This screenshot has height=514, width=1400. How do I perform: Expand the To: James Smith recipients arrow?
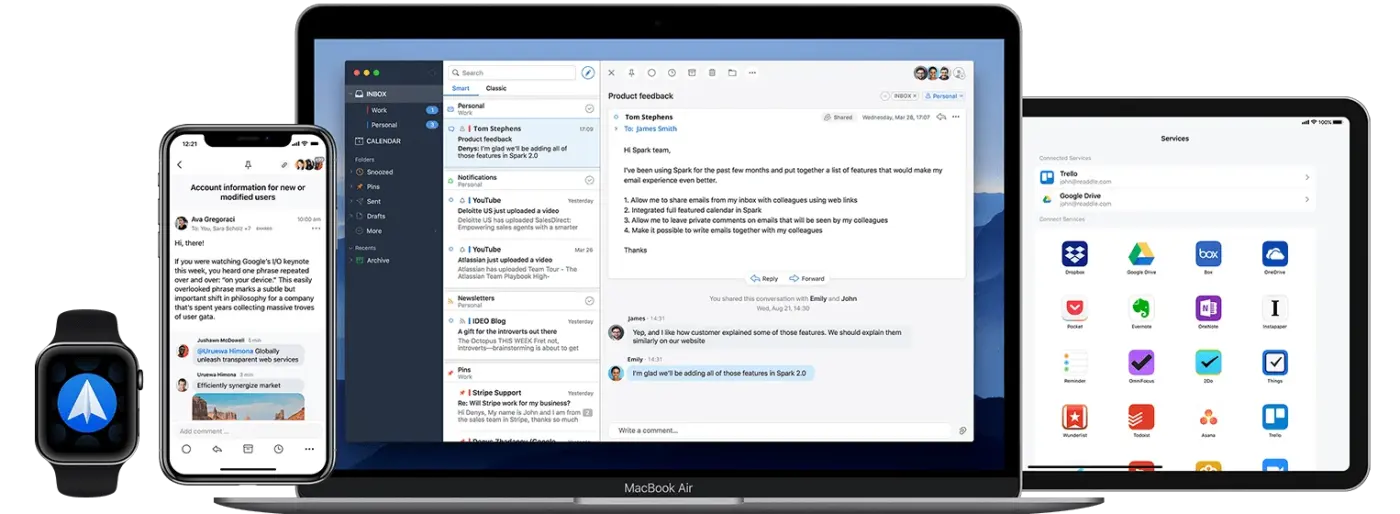tap(616, 129)
